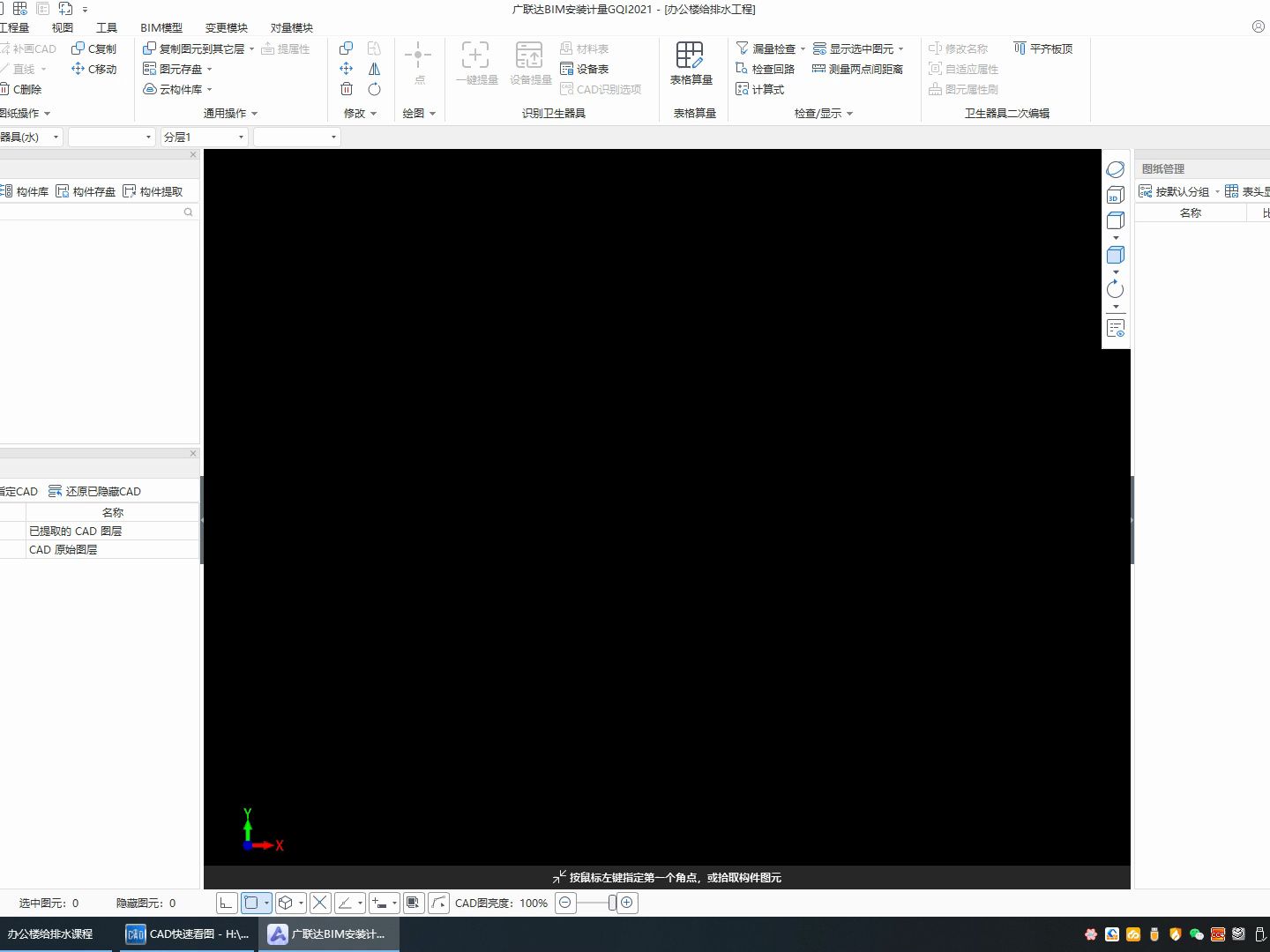Click the 计算式 formula tool

click(759, 89)
